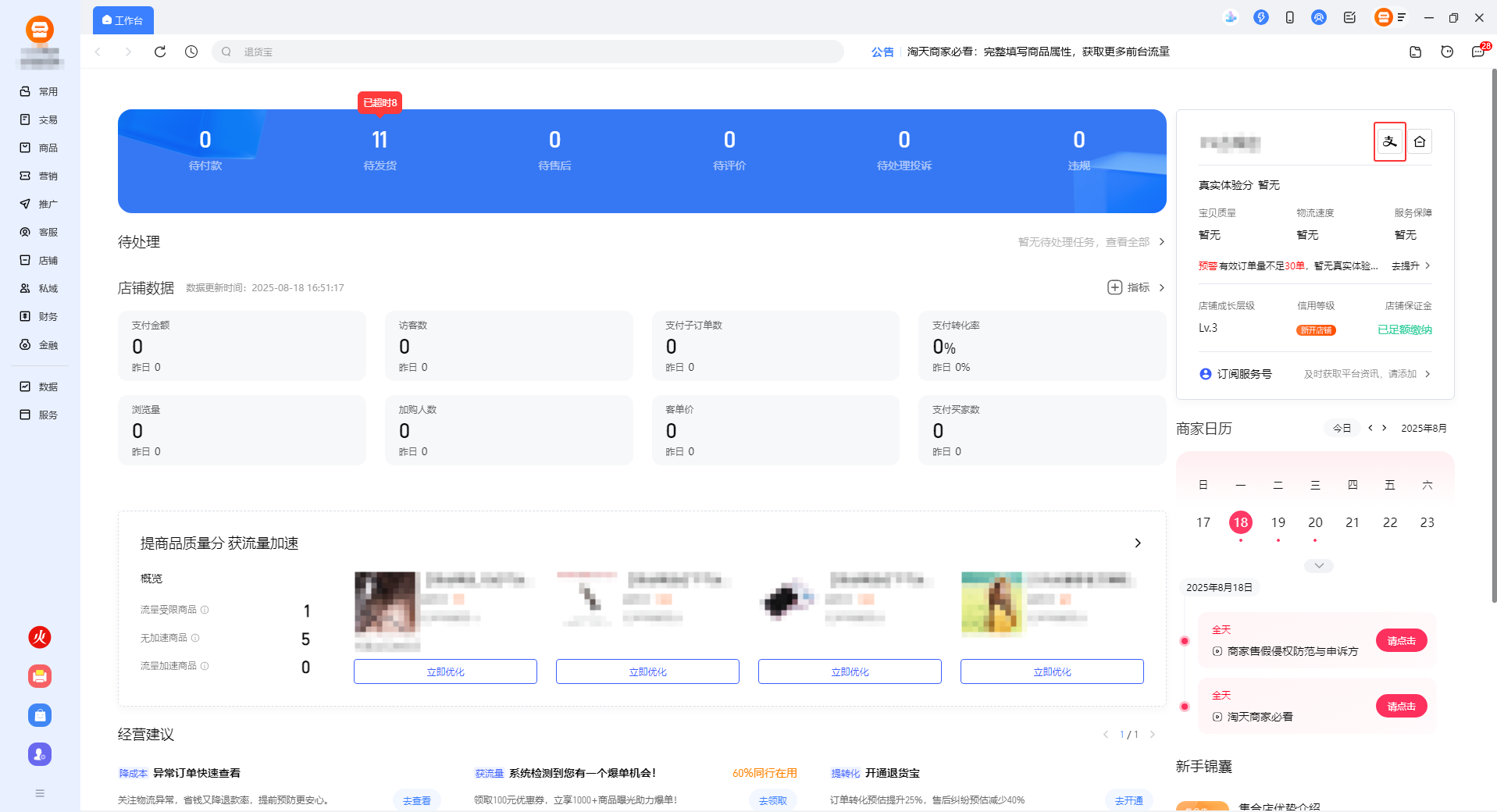The image size is (1497, 812).
Task: Click the thumbnail of the first product
Action: [387, 602]
